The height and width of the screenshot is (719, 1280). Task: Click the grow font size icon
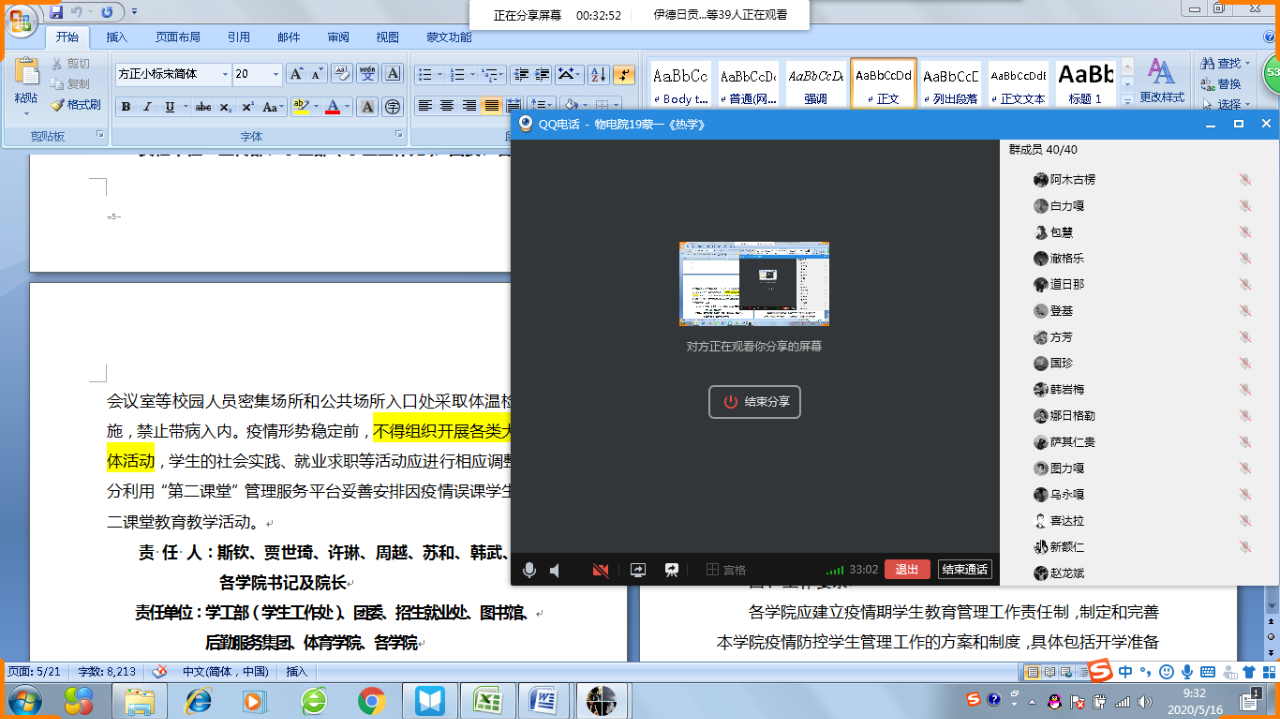(x=296, y=75)
